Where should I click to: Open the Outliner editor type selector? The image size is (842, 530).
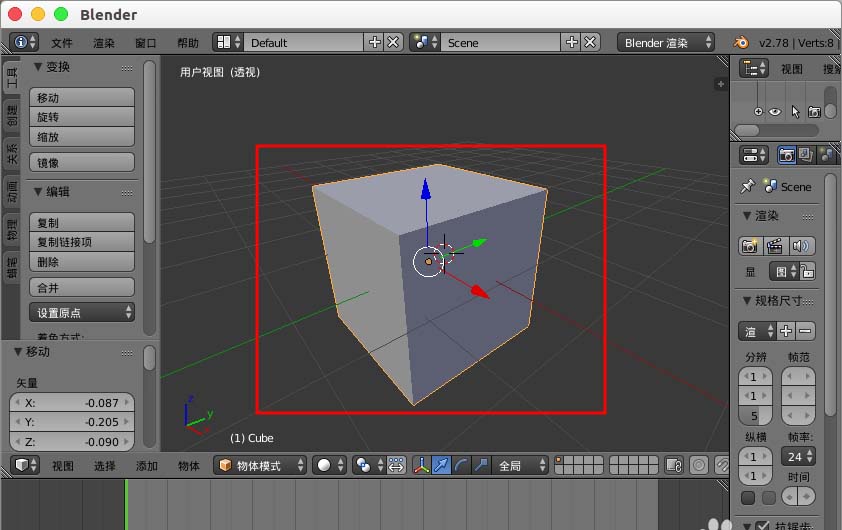(754, 69)
